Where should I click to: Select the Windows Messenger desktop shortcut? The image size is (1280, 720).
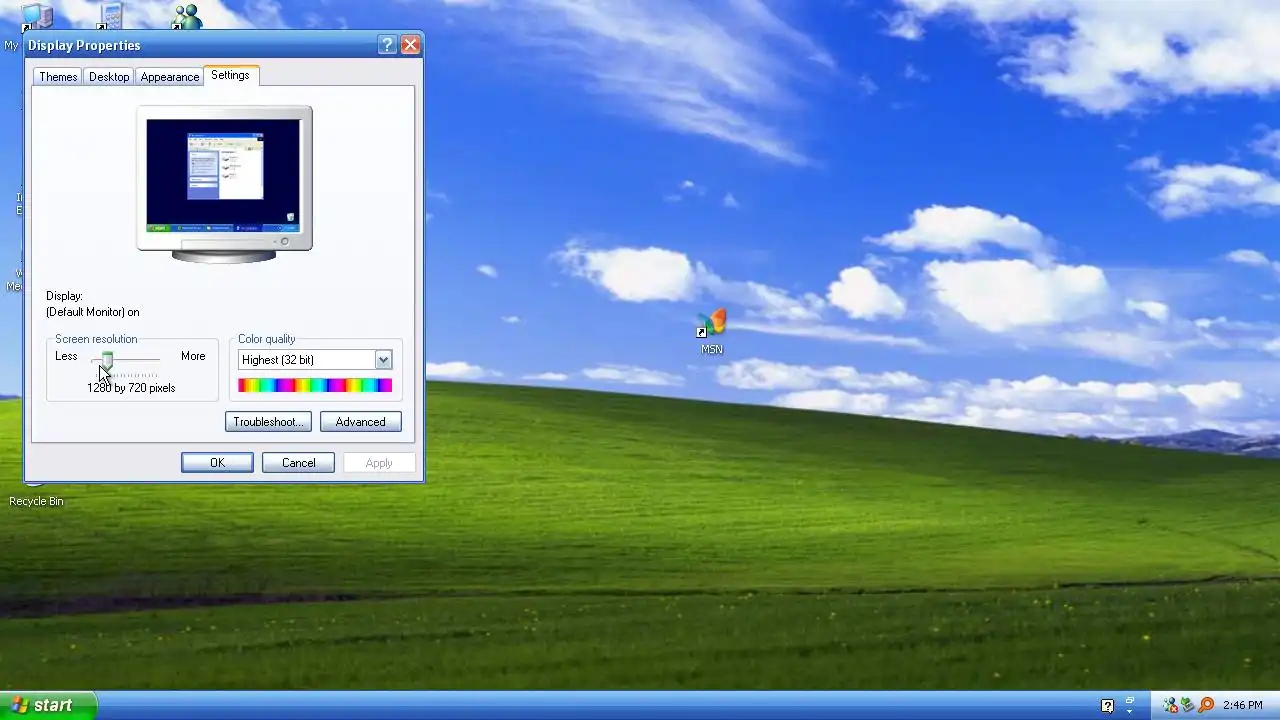[x=185, y=15]
